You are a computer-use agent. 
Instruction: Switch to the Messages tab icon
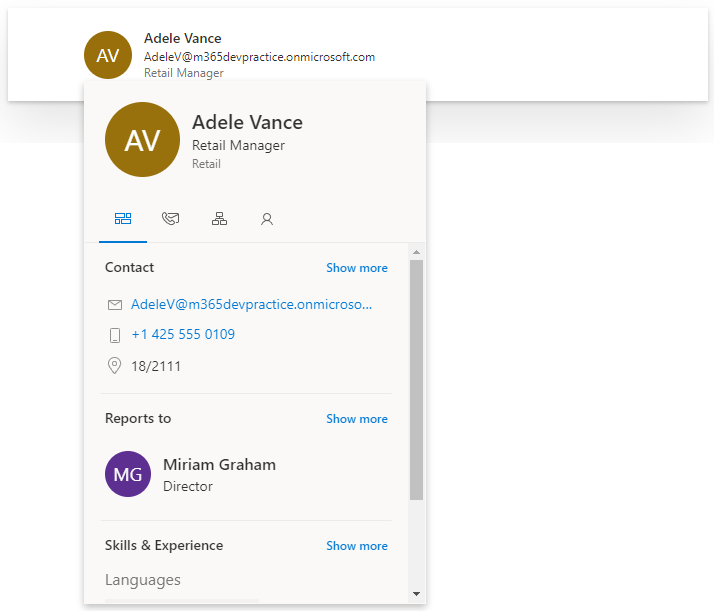pos(171,219)
